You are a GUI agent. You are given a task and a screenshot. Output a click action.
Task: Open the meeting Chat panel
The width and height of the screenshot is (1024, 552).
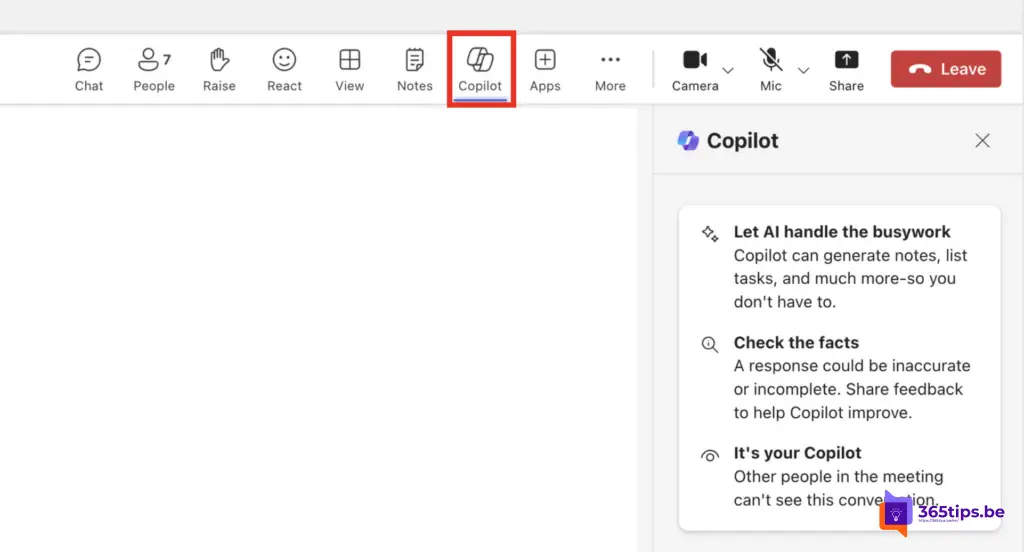pos(89,69)
